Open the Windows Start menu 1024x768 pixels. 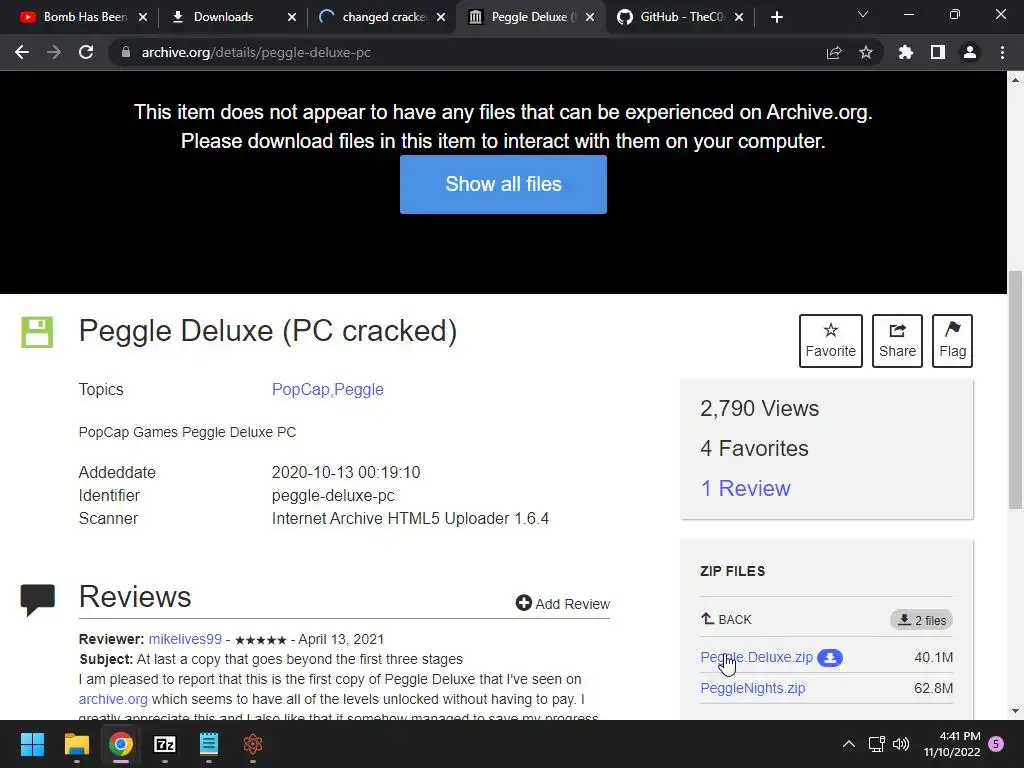(32, 744)
